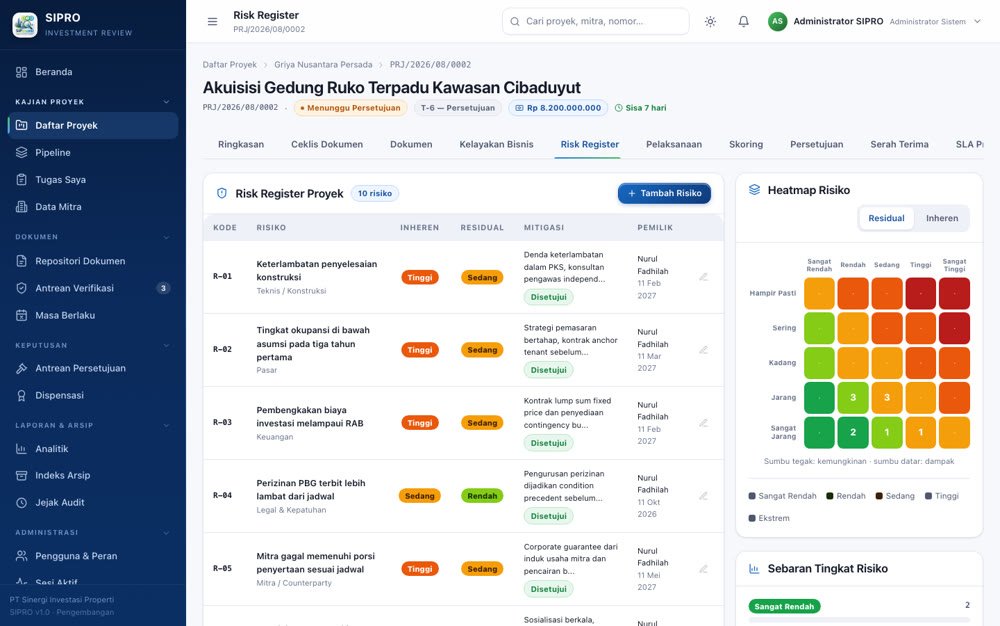Screen dimensions: 1000x626
Task: Collapse the Dokumen sidebar section
Action: click(x=166, y=237)
